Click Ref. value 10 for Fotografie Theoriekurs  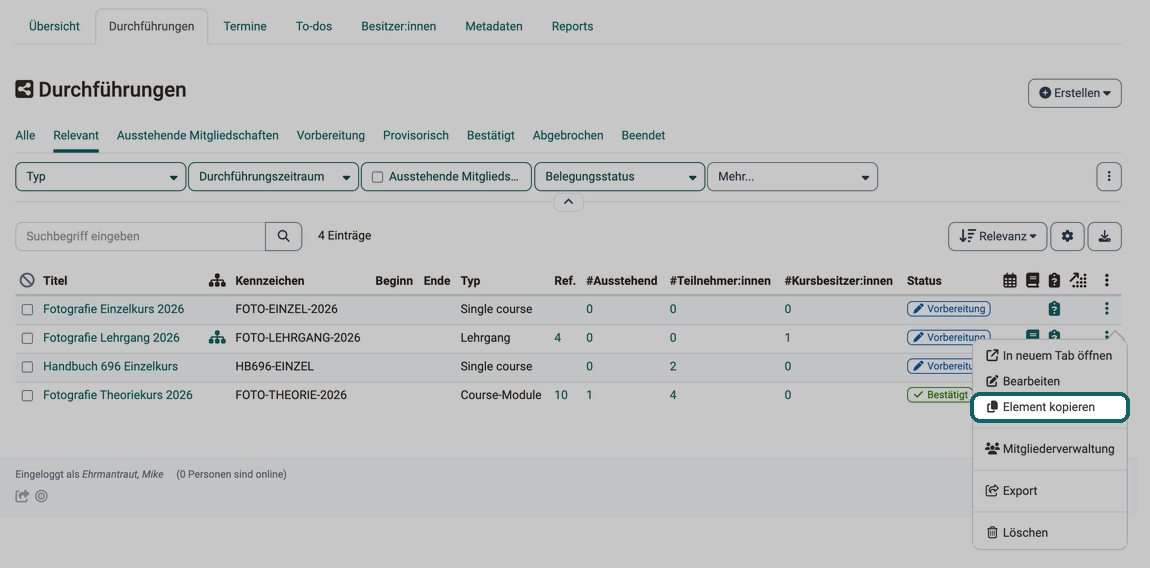[x=561, y=396]
